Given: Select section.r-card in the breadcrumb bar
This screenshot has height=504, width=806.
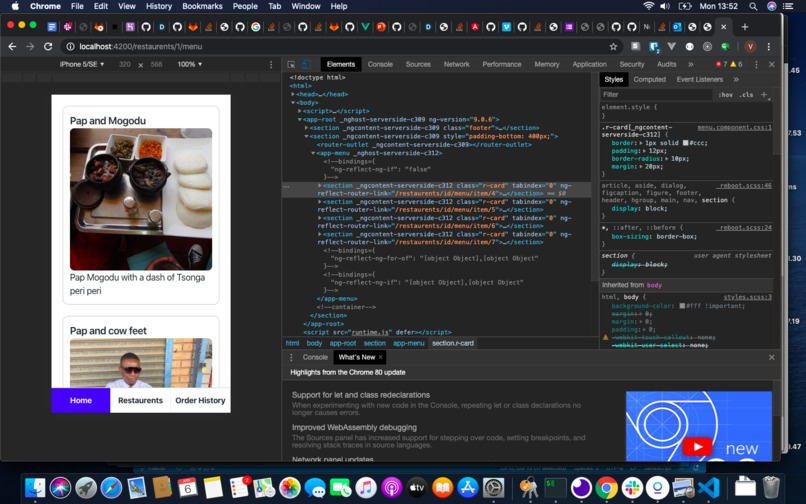Looking at the screenshot, I should point(453,343).
